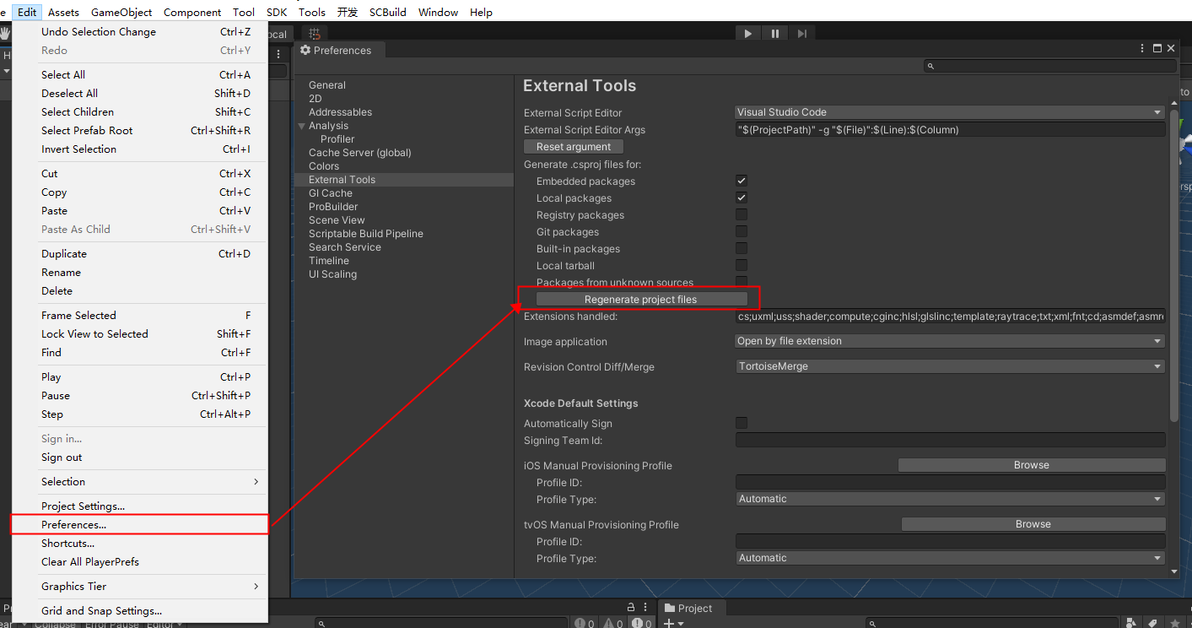This screenshot has height=628, width=1192.
Task: Toggle Console error count icon
Action: coord(642,623)
